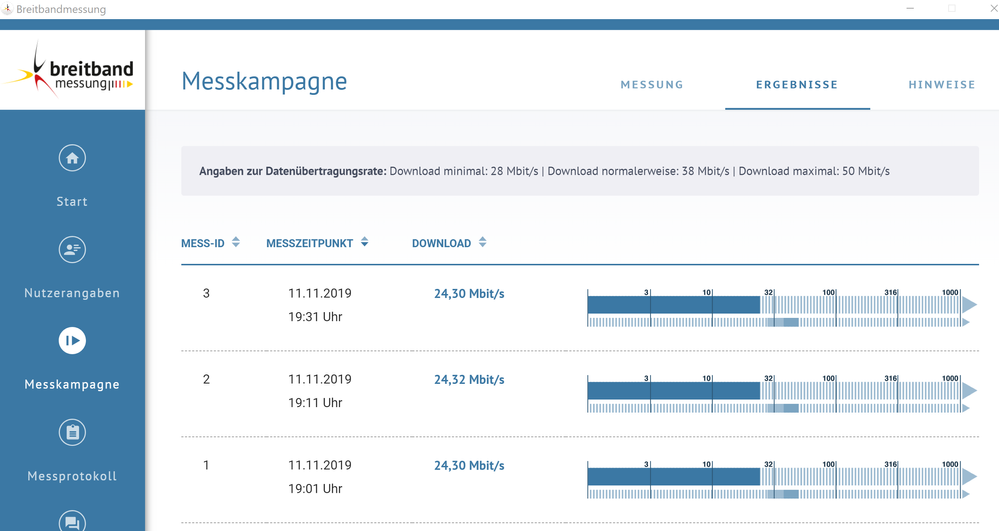Image resolution: width=999 pixels, height=531 pixels.
Task: Click the Nutzerangaben sidebar label
Action: pos(72,293)
